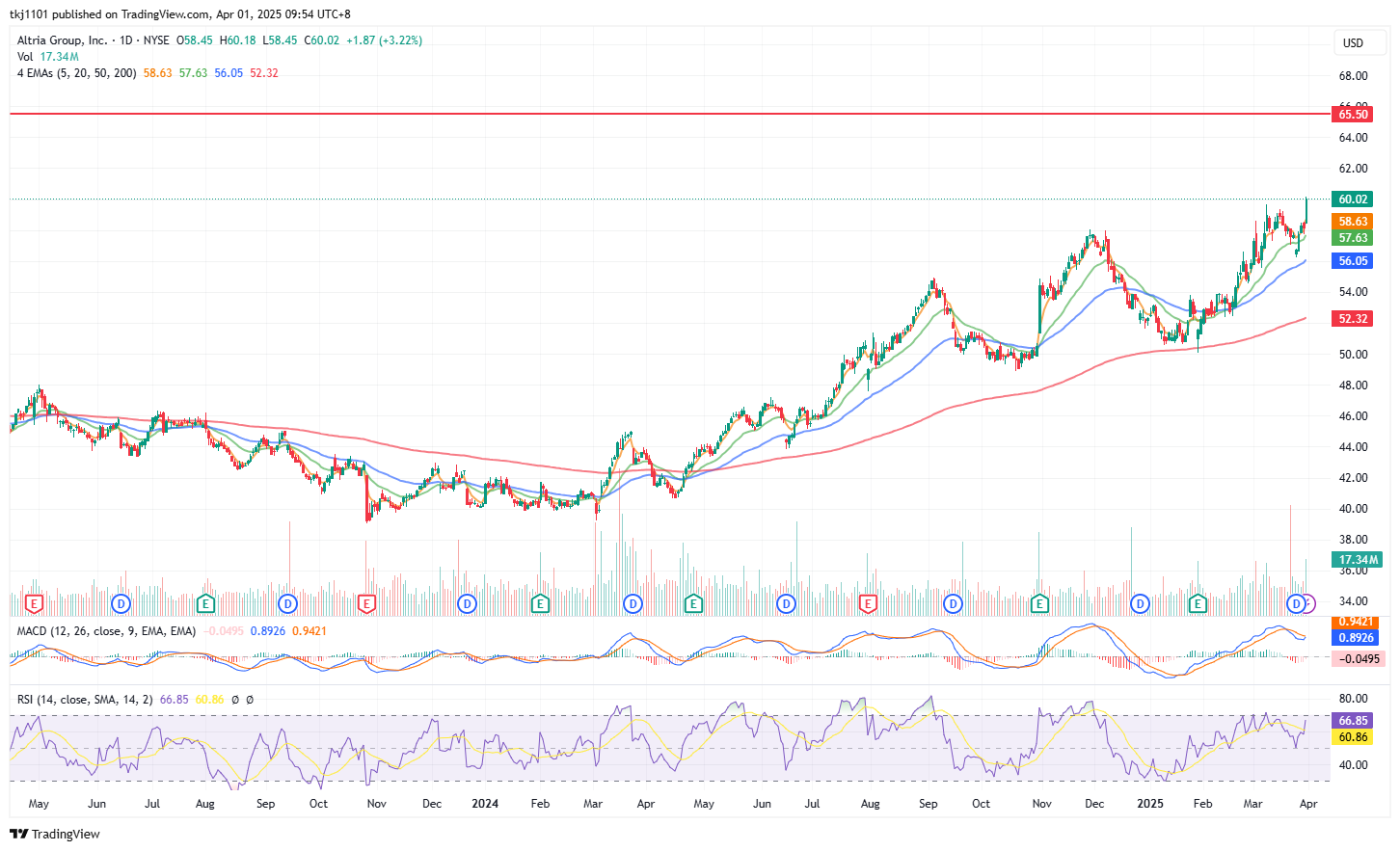Click the Apr label at time axis end
Image resolution: width=1400 pixels, height=851 pixels.
1308,804
